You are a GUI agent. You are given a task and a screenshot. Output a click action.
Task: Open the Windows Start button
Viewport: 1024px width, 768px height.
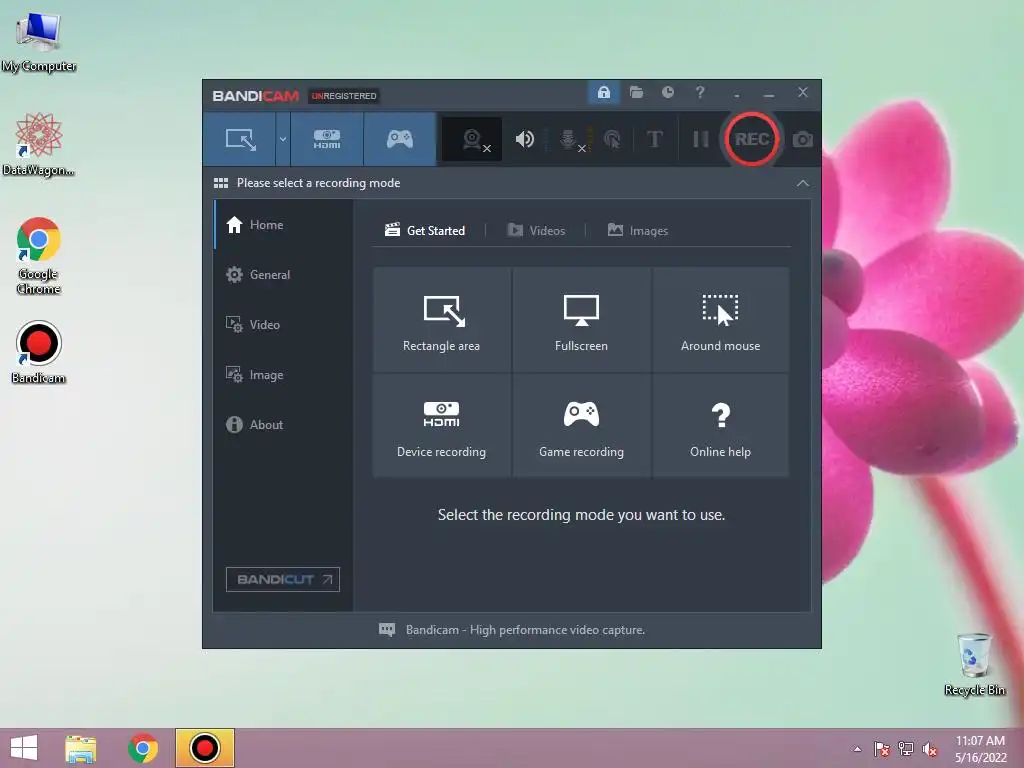click(24, 748)
